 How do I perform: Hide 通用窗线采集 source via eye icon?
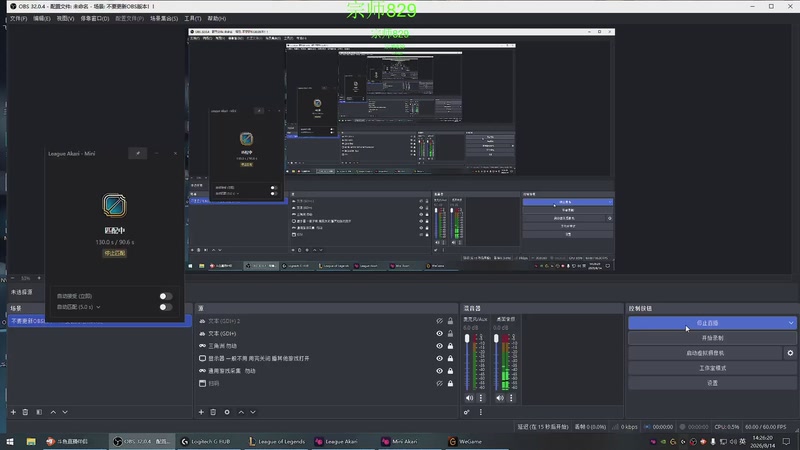click(439, 371)
